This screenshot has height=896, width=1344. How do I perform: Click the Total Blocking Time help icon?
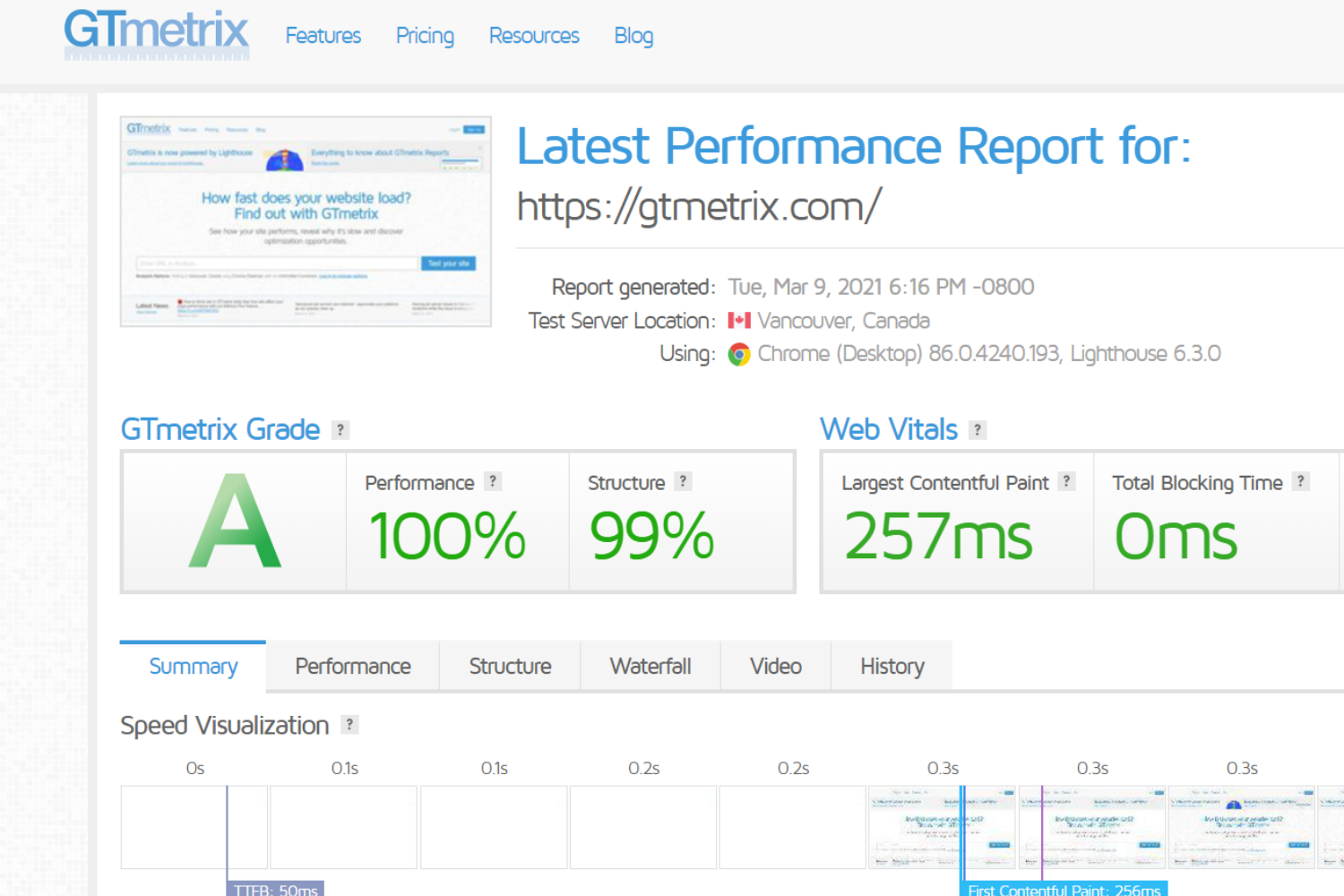click(1301, 481)
